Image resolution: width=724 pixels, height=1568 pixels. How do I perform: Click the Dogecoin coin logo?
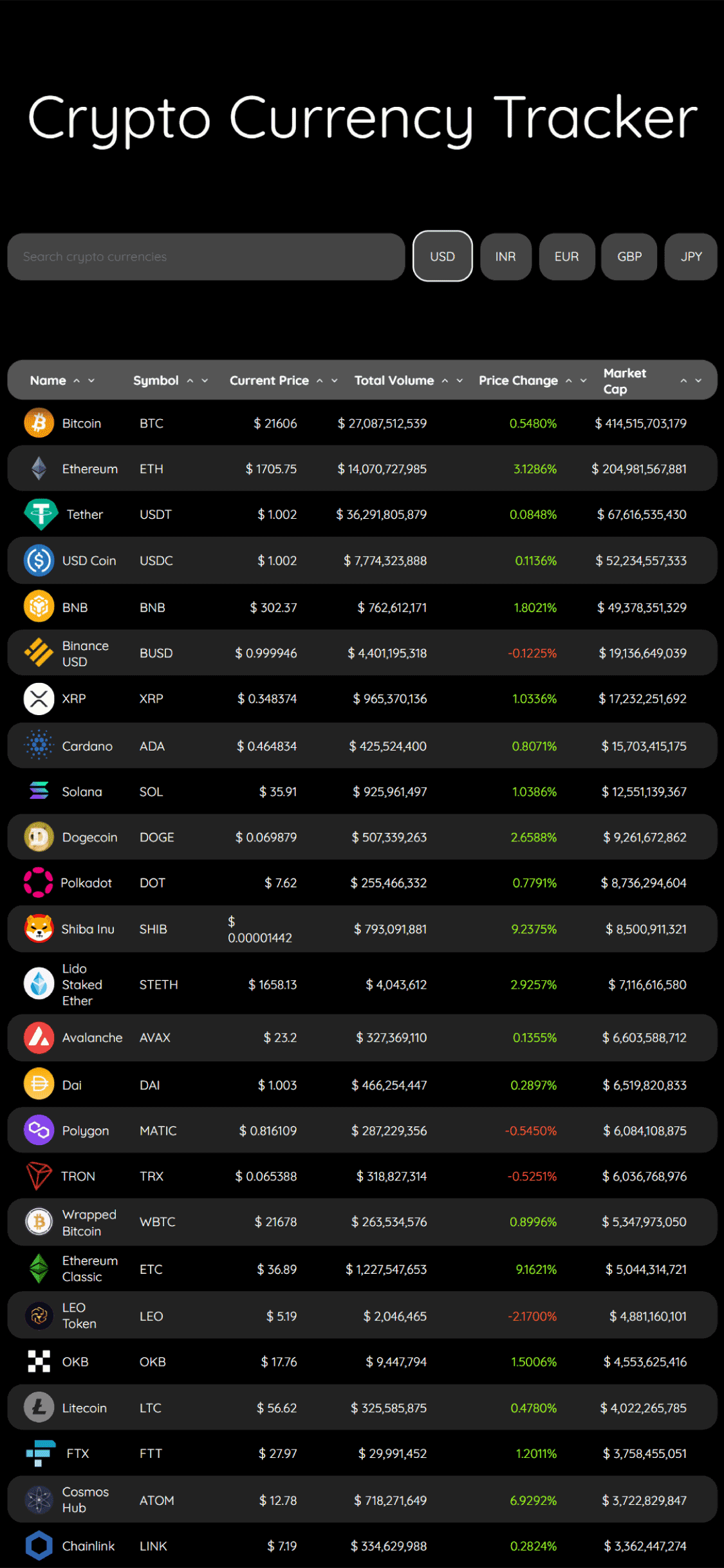click(x=39, y=837)
